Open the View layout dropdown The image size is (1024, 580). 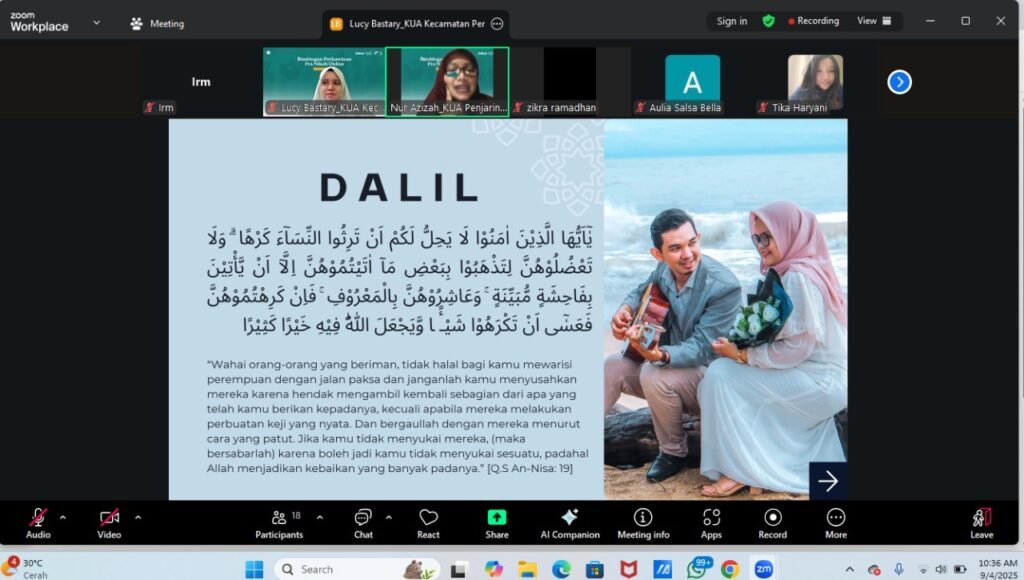873,21
